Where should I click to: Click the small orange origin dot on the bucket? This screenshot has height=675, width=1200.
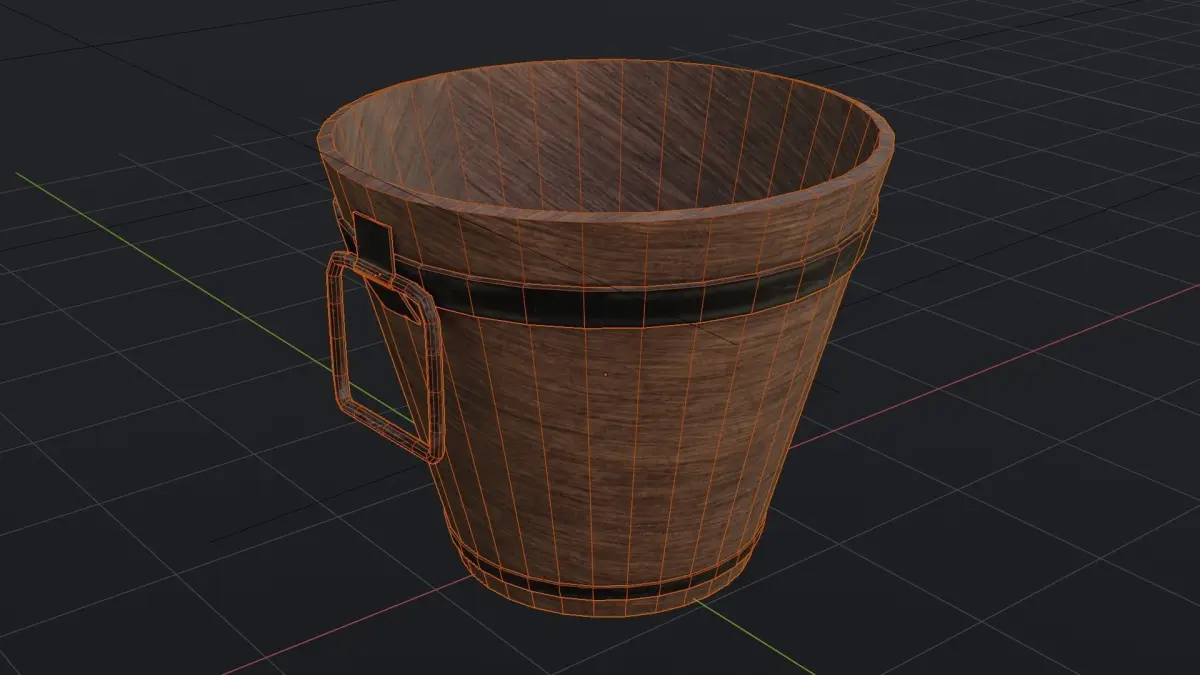[x=605, y=376]
